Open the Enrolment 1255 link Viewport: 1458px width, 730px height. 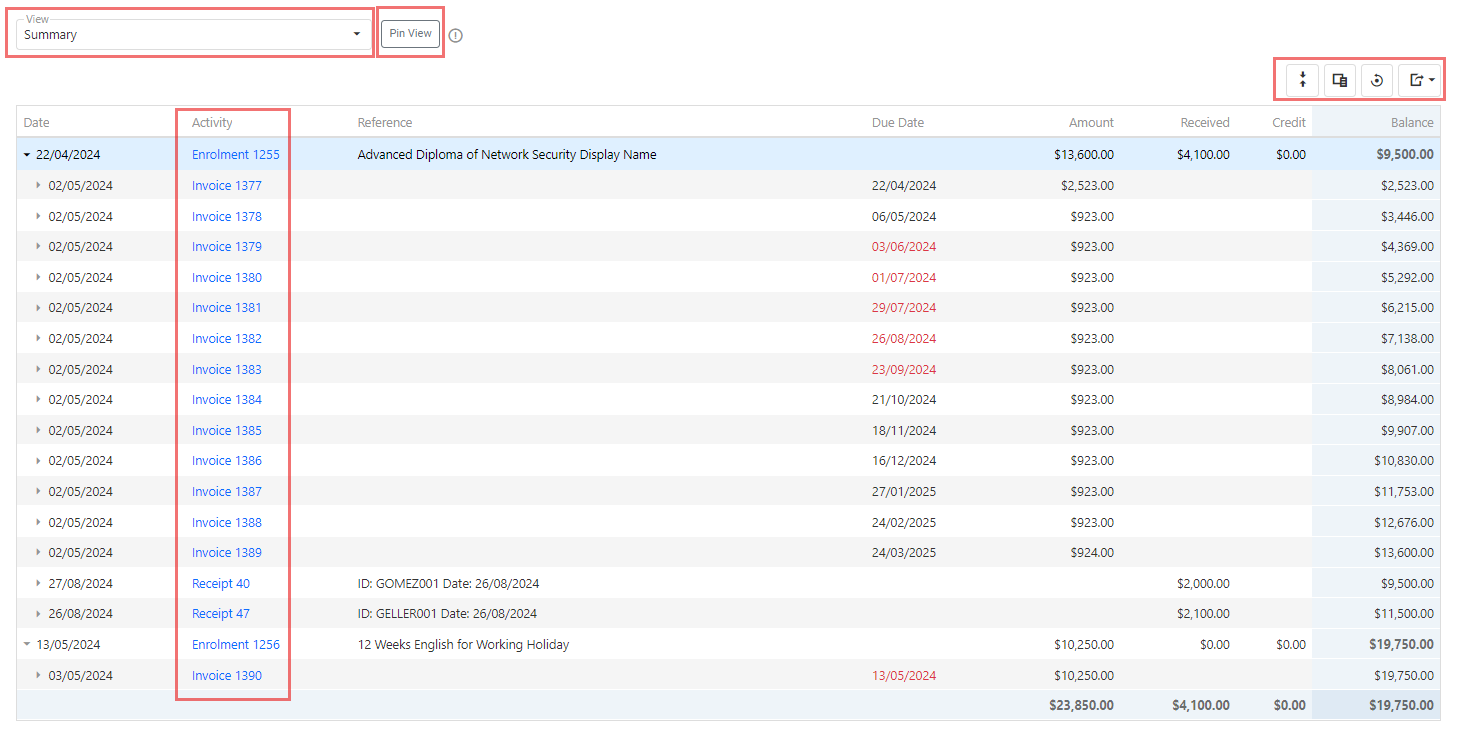coord(235,155)
